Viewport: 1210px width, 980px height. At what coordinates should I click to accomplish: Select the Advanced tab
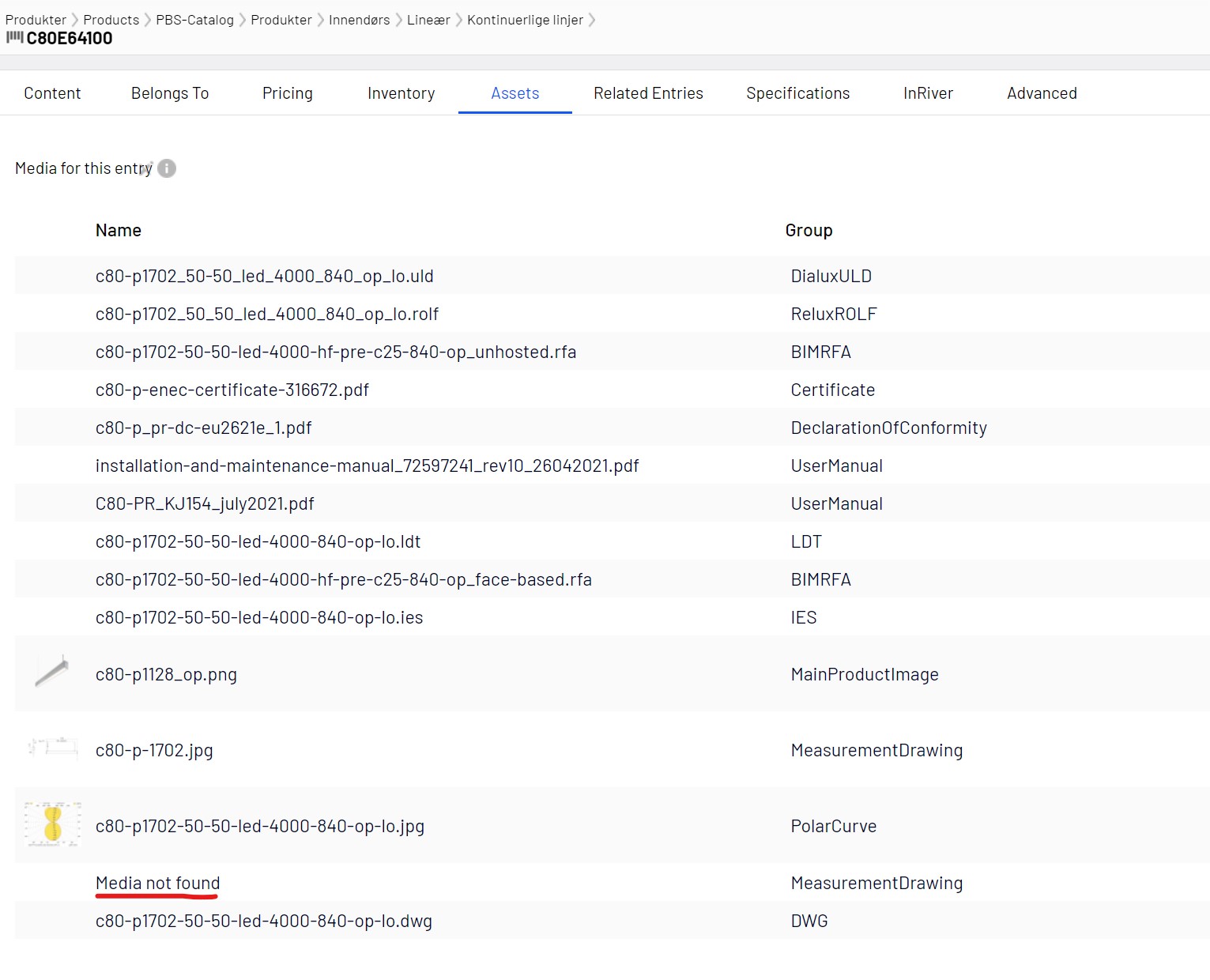pyautogui.click(x=1042, y=93)
